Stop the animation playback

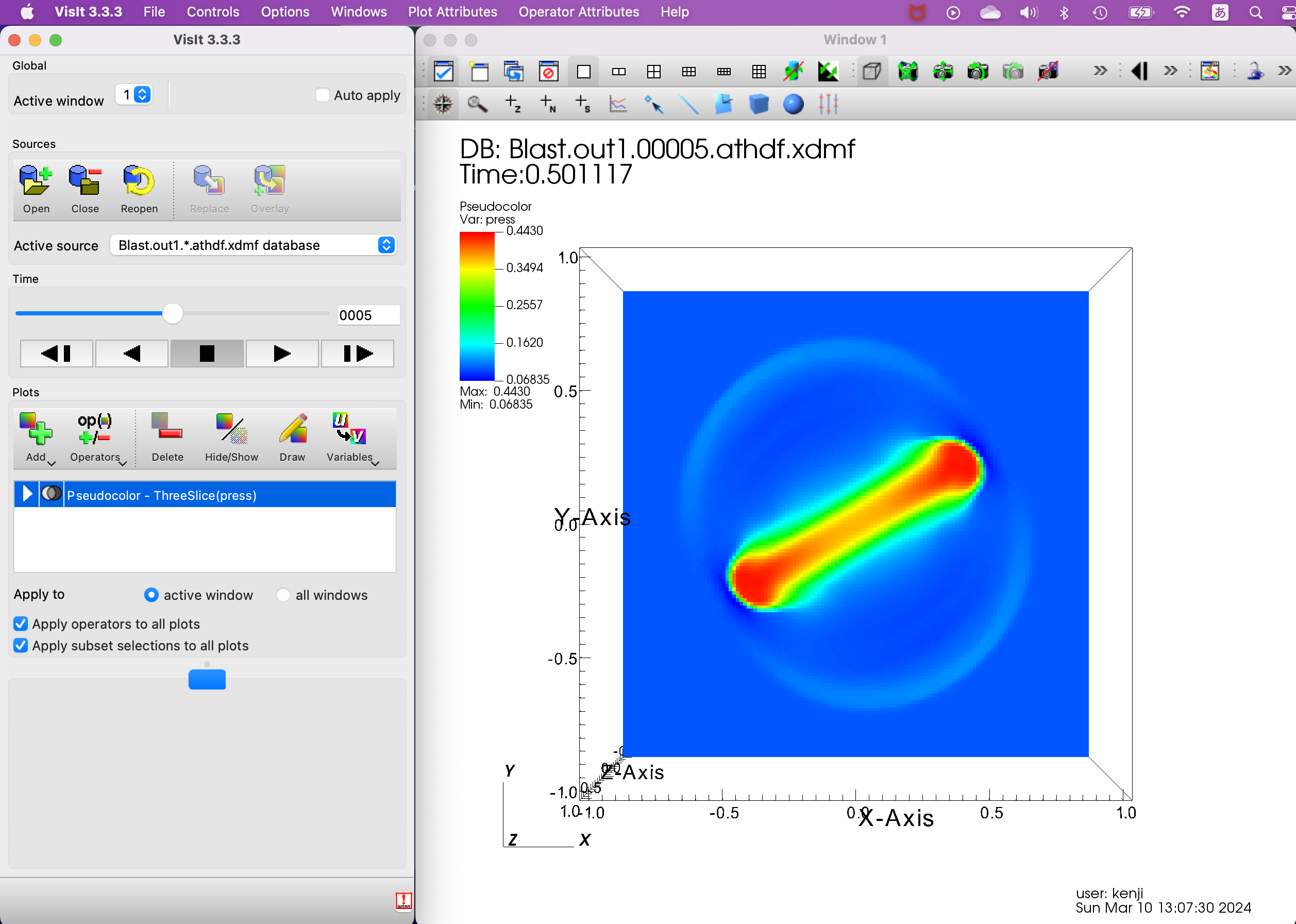(207, 354)
